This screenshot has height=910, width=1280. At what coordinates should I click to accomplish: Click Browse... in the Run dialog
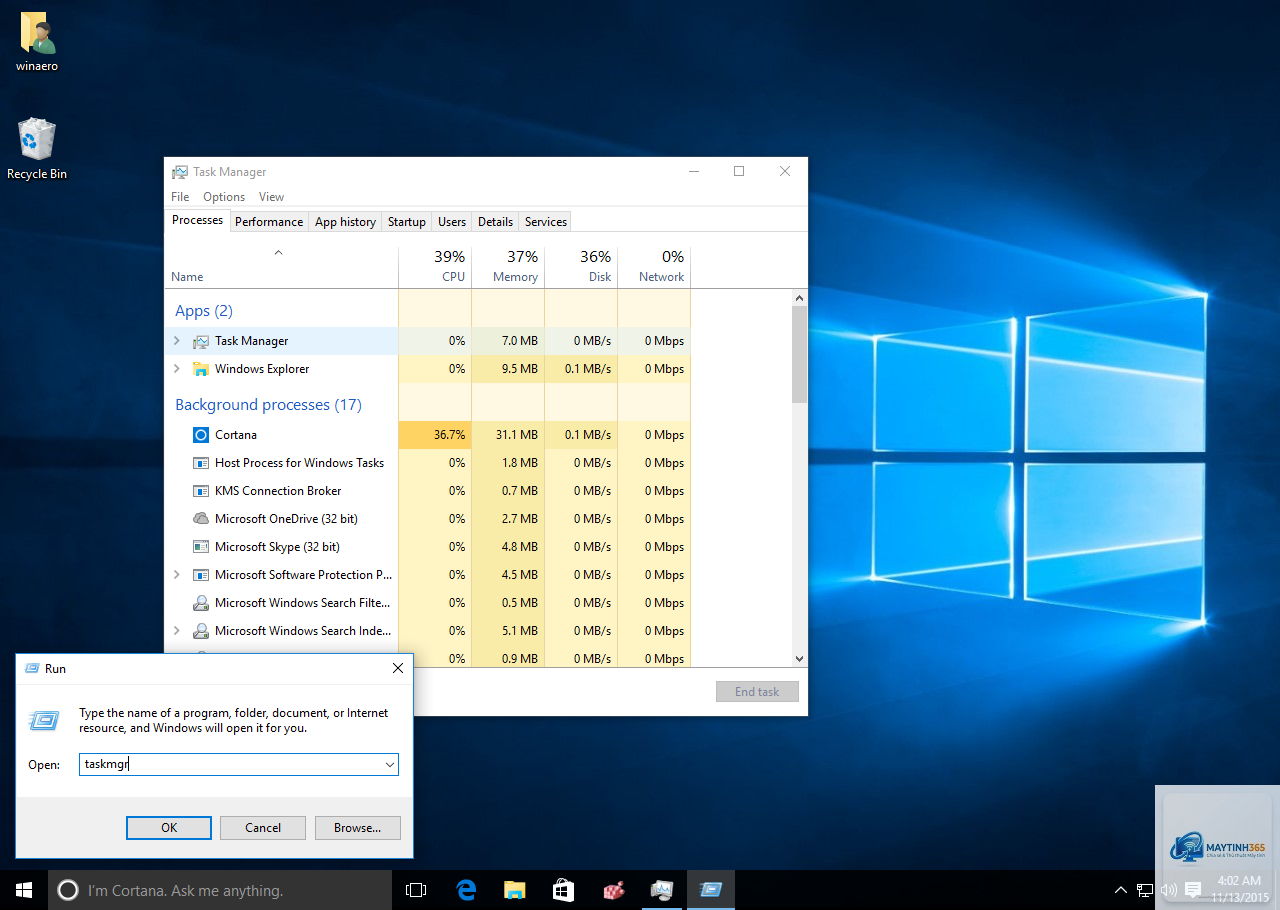pos(358,828)
